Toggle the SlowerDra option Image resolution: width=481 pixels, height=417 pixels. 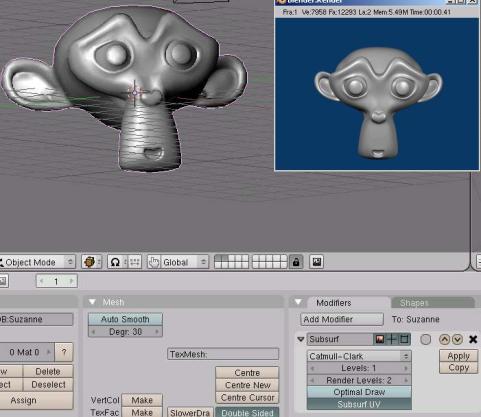pyautogui.click(x=190, y=413)
